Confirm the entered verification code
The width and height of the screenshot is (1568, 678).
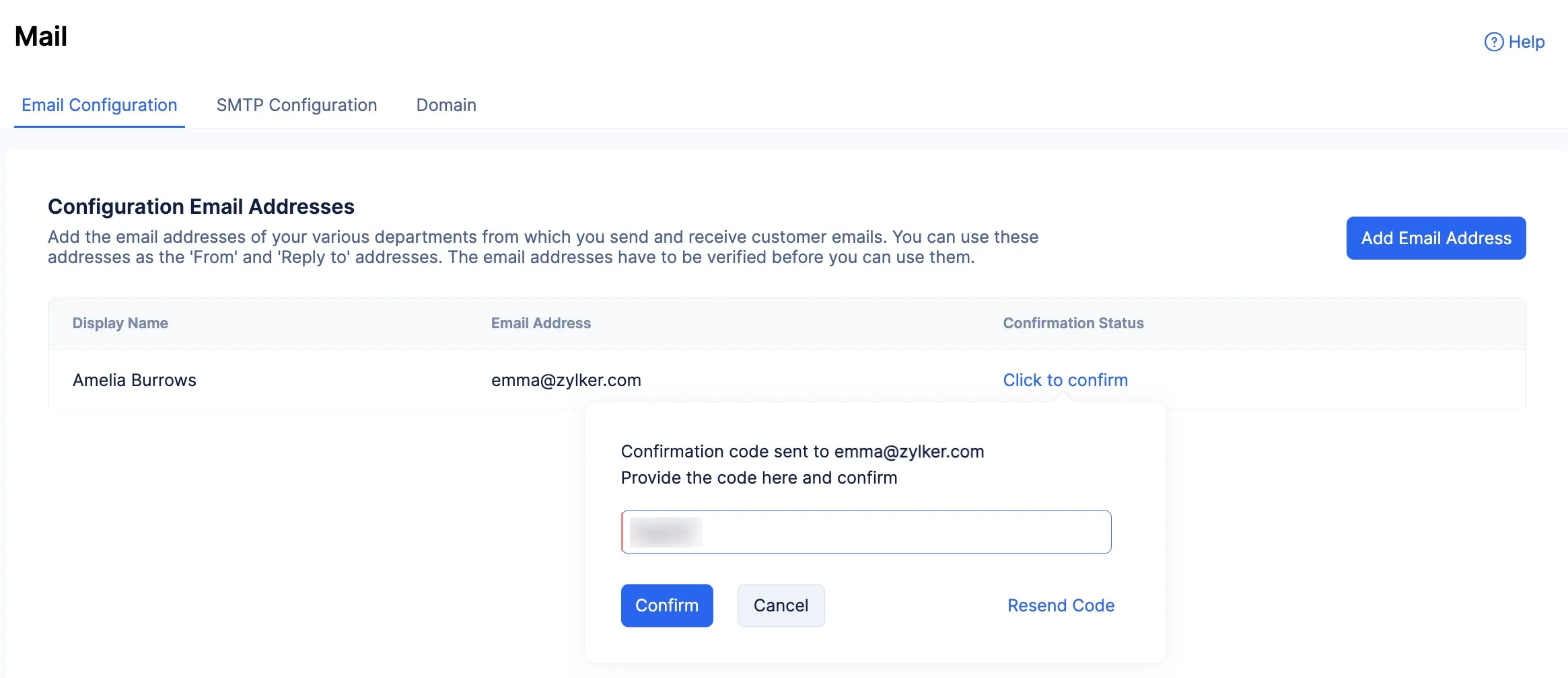(667, 605)
